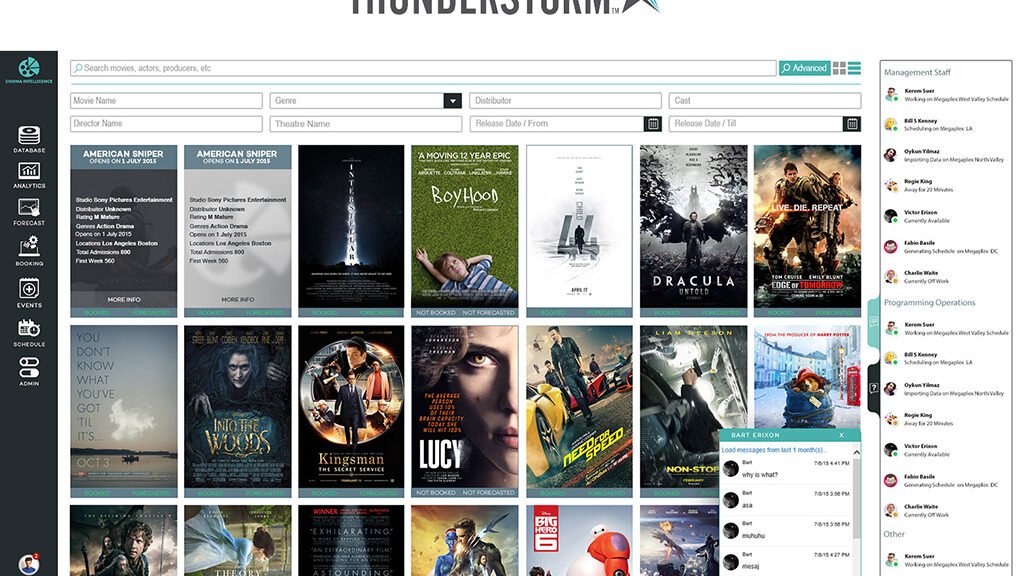Screen dimensions: 1020x576
Task: Click Load messages from last month link
Action: coord(775,450)
